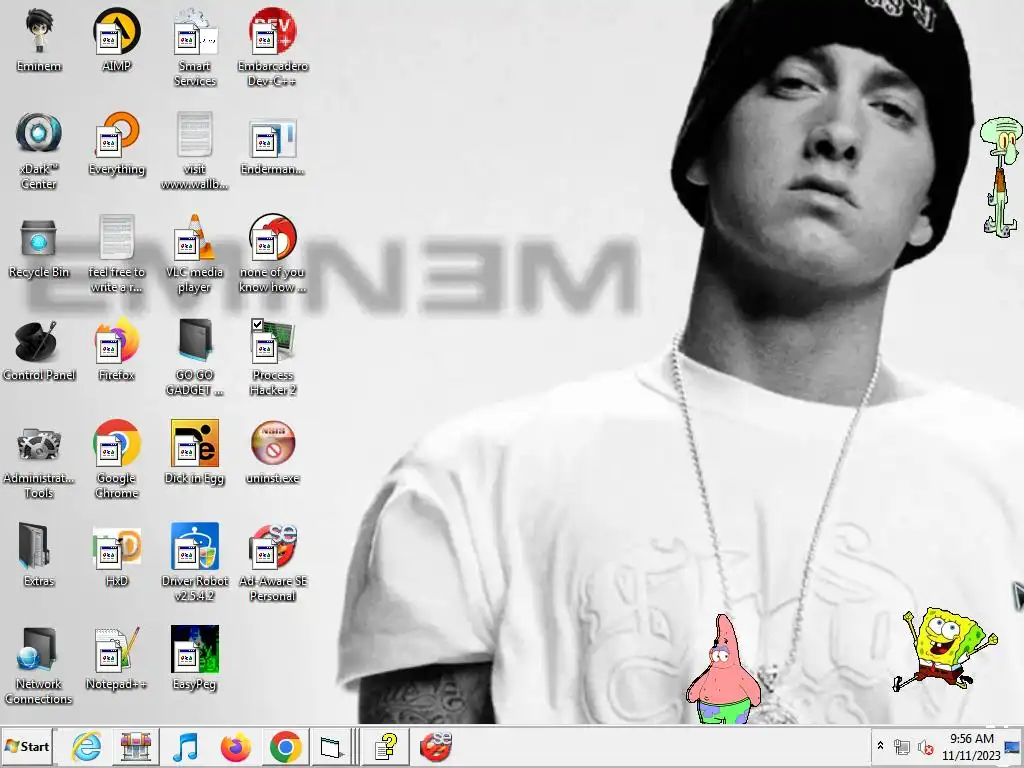Viewport: 1024px width, 768px height.
Task: Select the uninst.exe desktop icon
Action: (x=273, y=453)
